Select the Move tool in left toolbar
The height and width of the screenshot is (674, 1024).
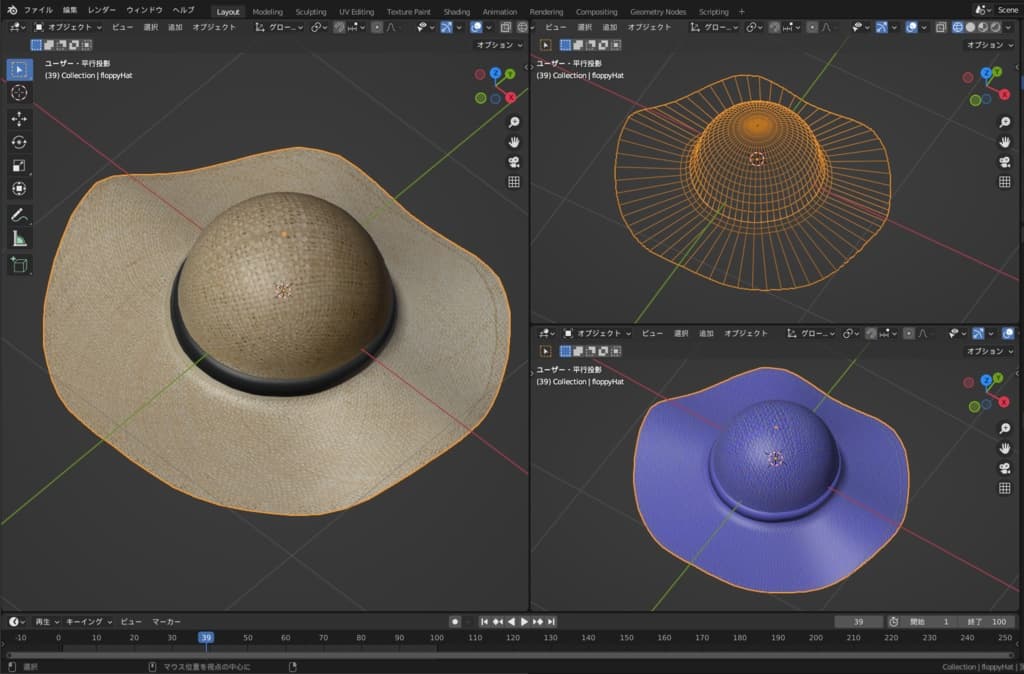(x=20, y=118)
